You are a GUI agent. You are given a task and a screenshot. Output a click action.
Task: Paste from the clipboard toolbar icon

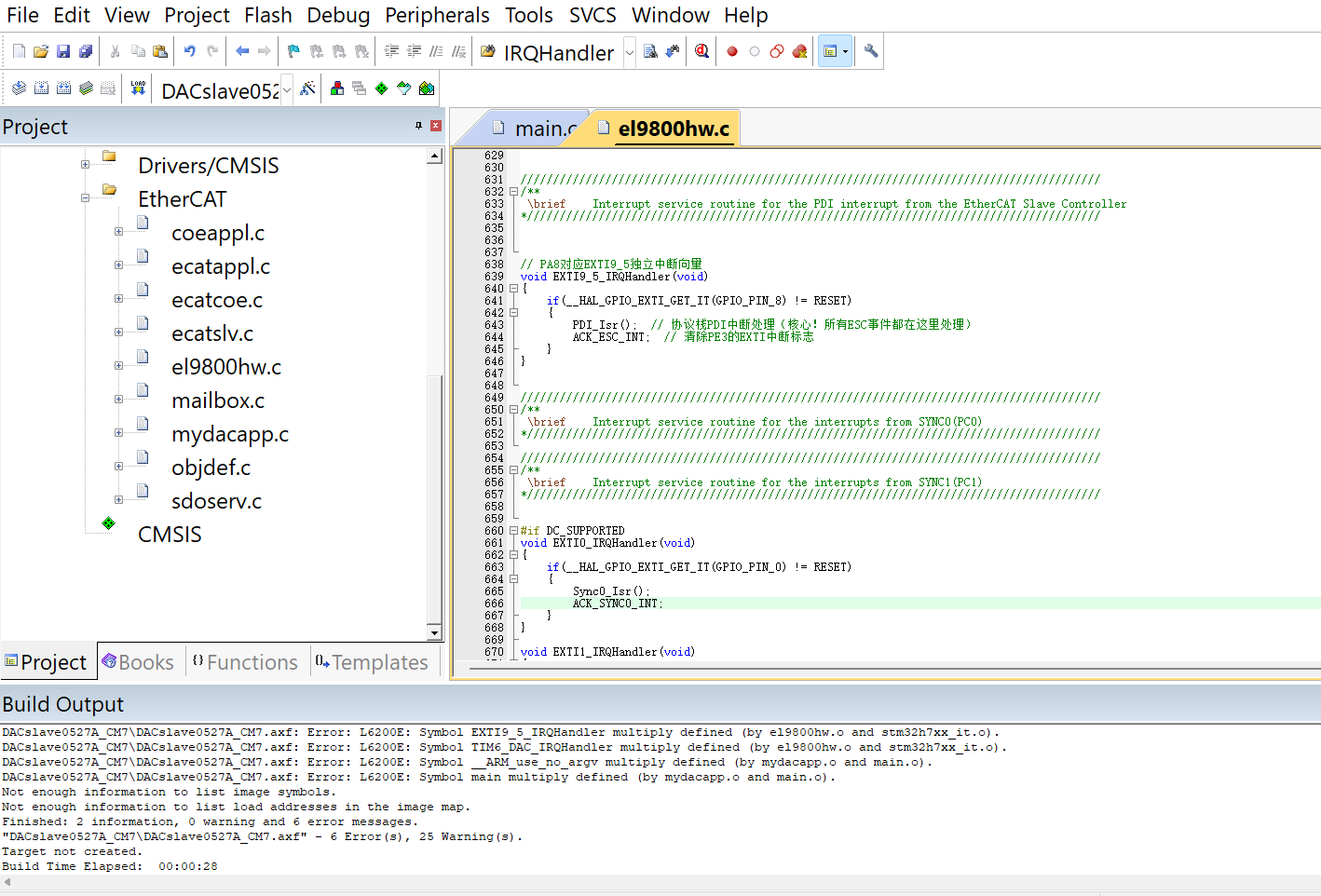tap(160, 52)
